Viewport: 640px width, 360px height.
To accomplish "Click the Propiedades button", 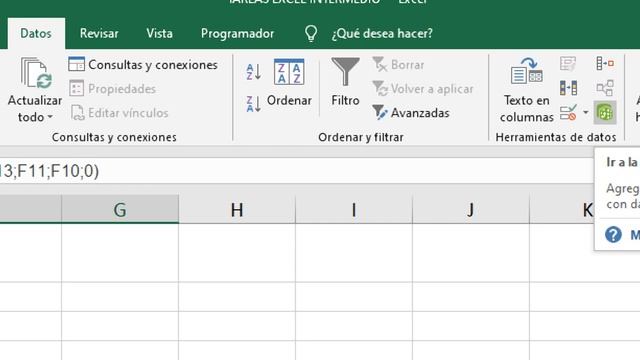I will click(x=112, y=89).
